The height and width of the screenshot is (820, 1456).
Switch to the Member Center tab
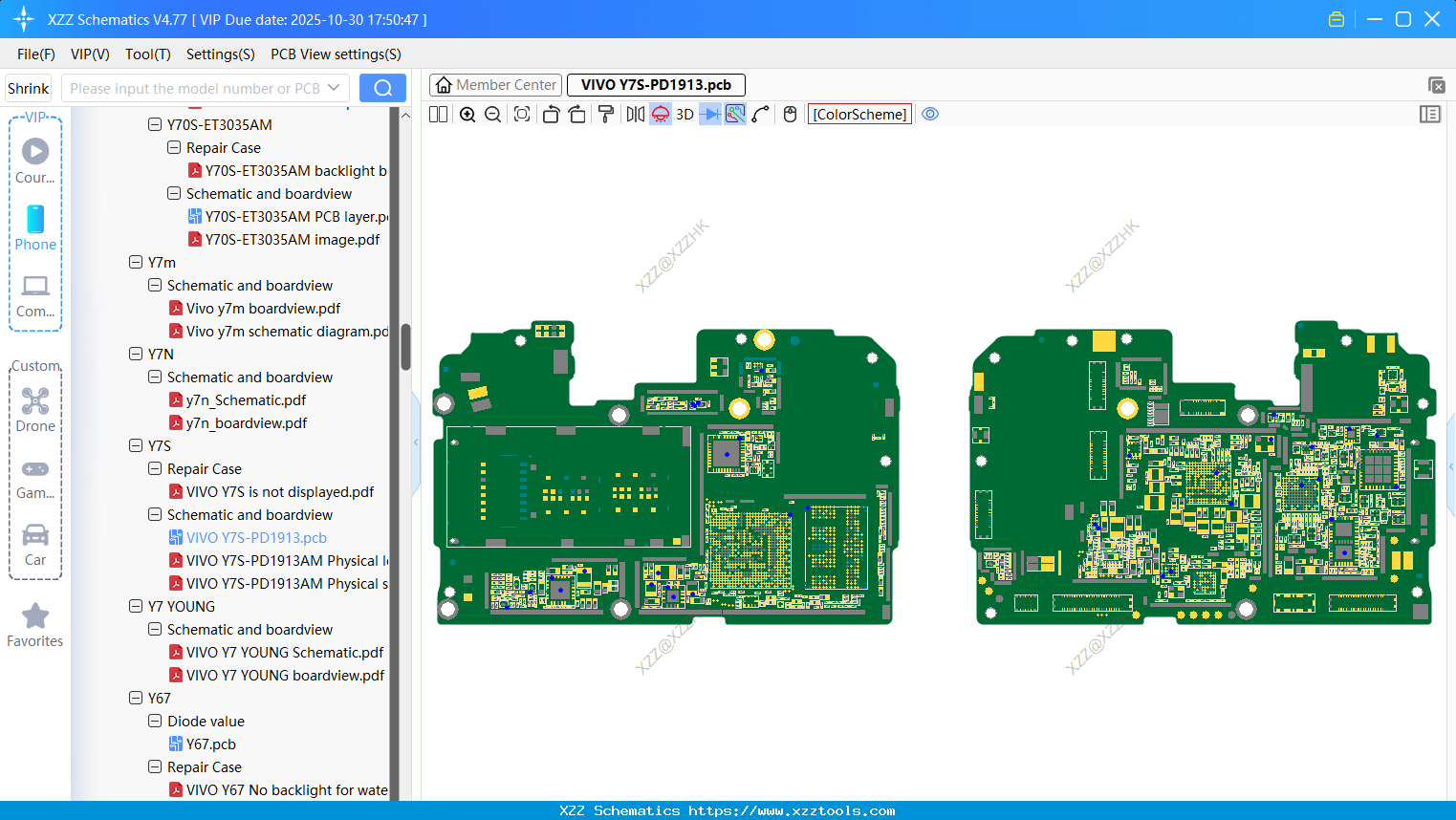pos(496,85)
